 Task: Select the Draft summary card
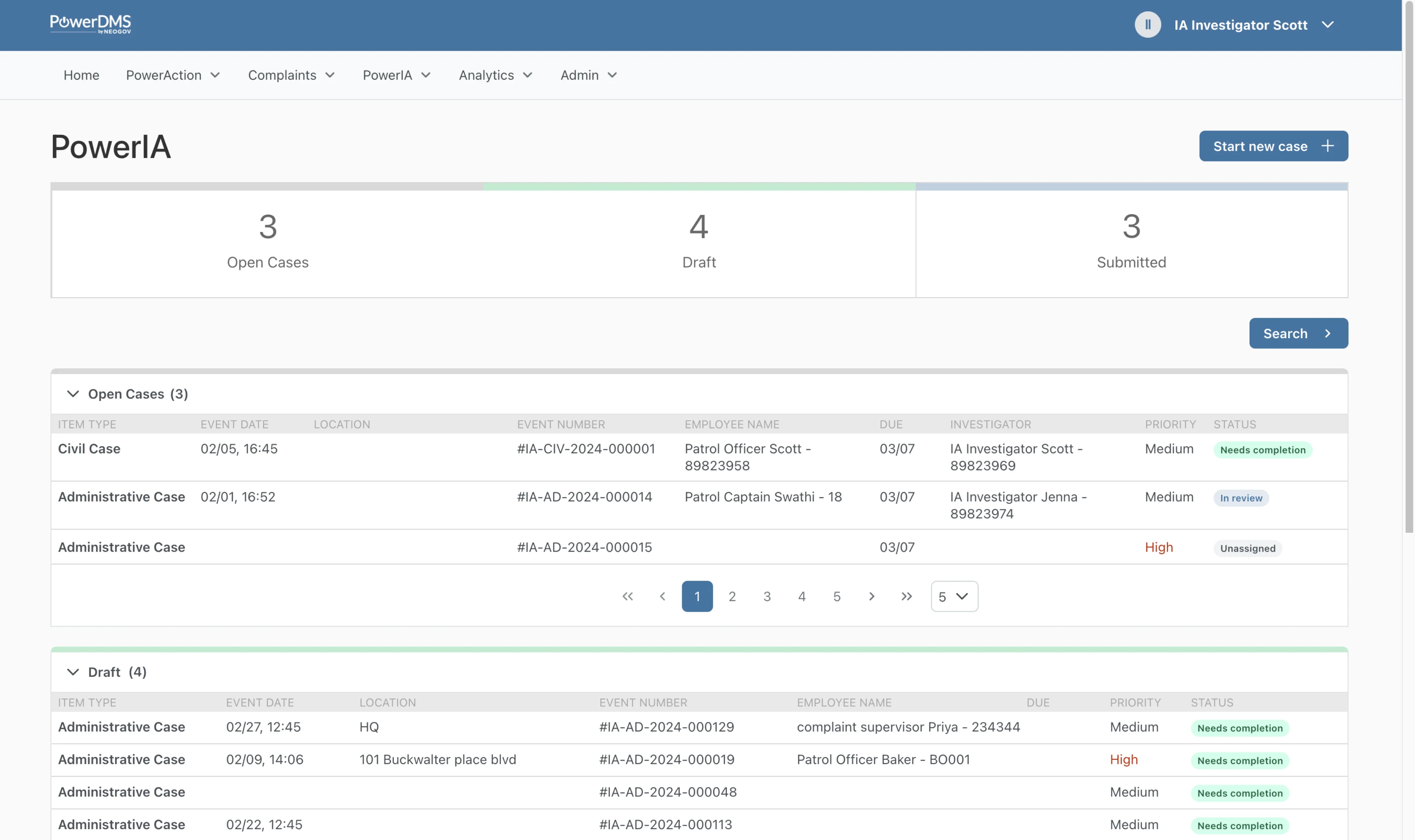tap(699, 240)
